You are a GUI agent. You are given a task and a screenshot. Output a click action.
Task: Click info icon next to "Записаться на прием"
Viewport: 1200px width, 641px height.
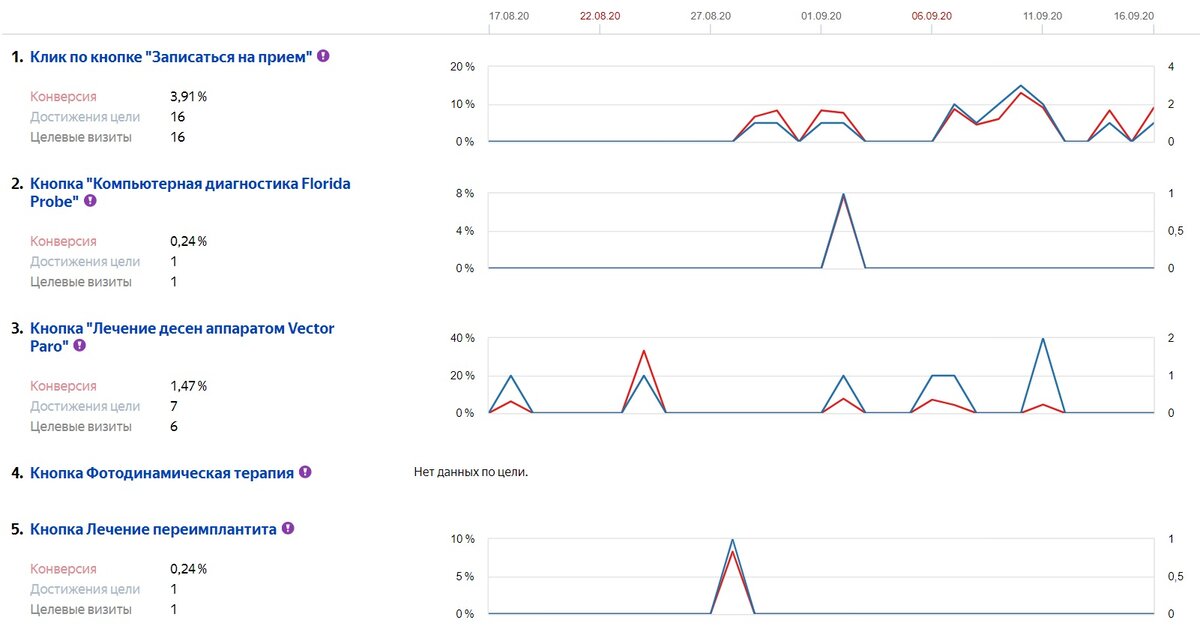click(x=323, y=56)
